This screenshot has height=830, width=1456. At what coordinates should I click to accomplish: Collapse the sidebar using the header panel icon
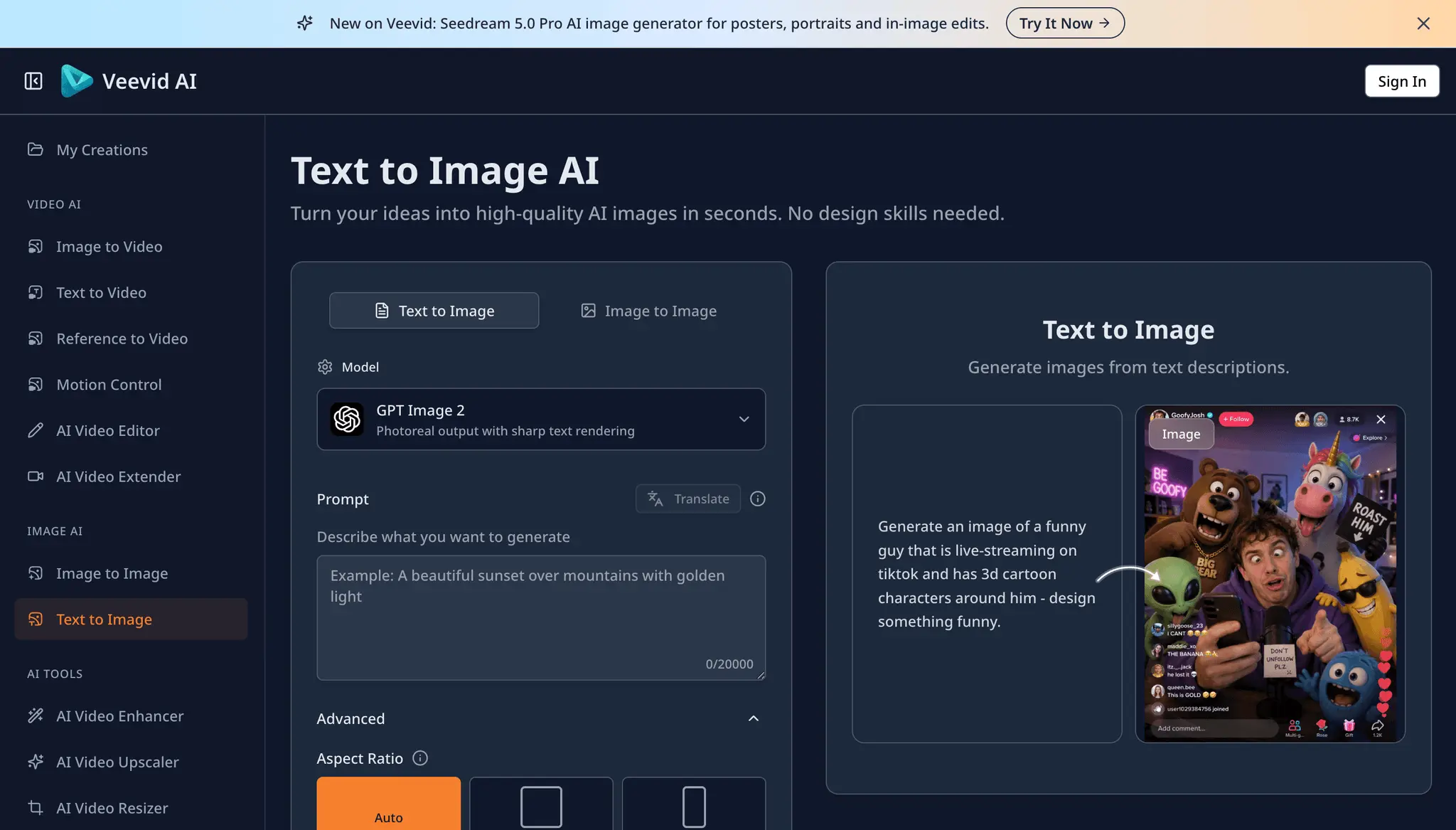click(33, 81)
